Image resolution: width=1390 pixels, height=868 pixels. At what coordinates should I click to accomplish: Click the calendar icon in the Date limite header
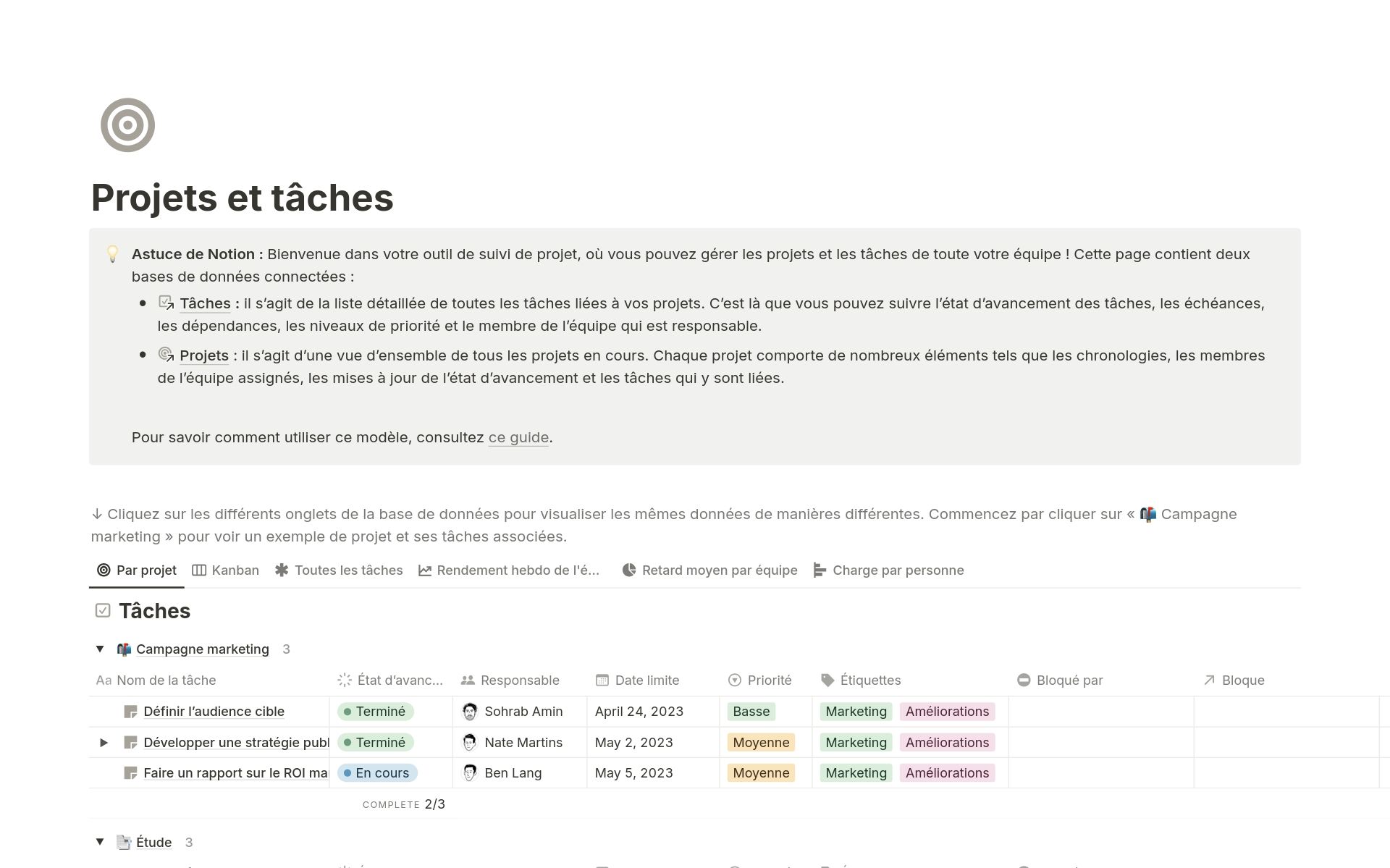coord(601,680)
